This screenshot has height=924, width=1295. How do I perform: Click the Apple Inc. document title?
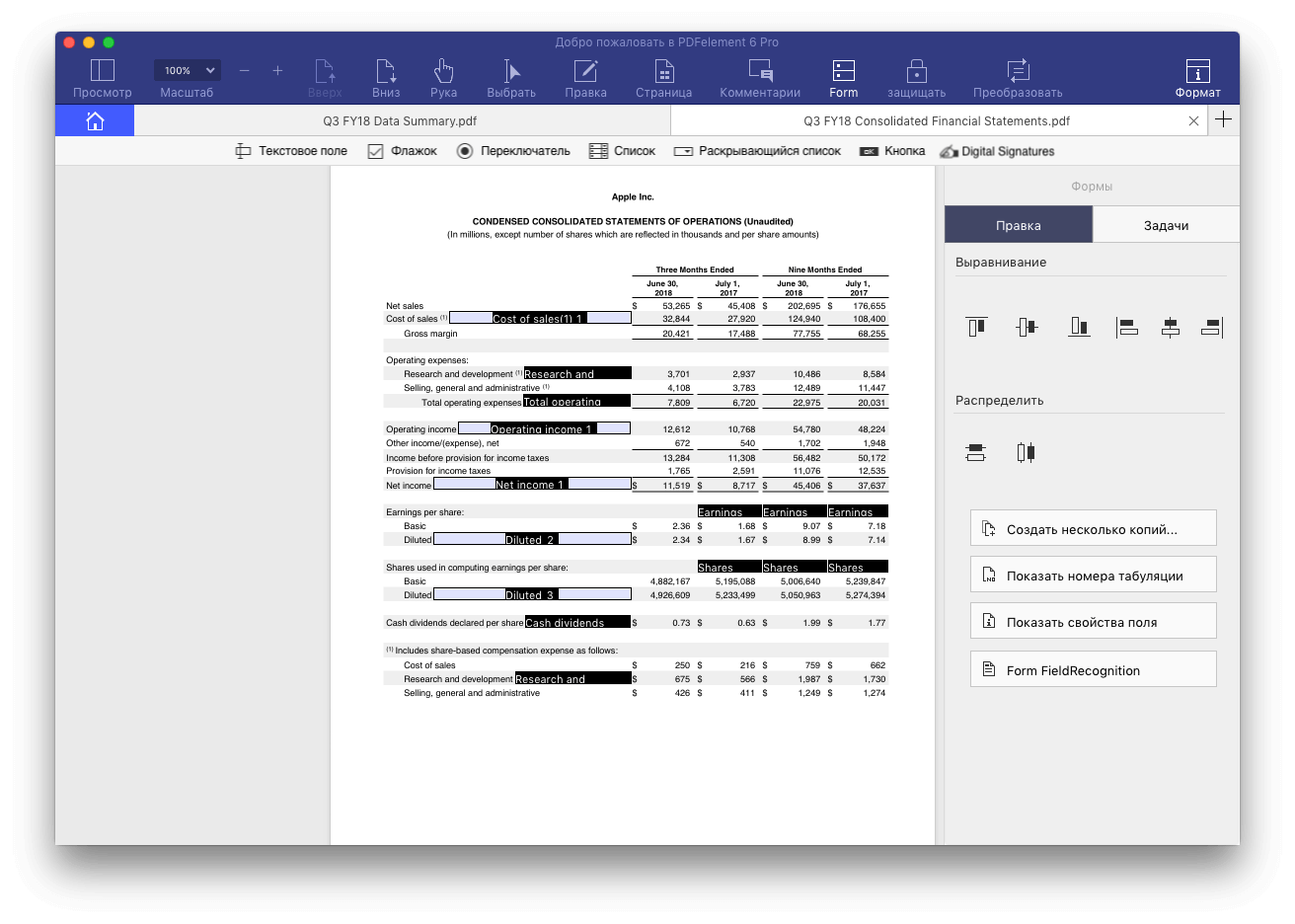coord(633,196)
